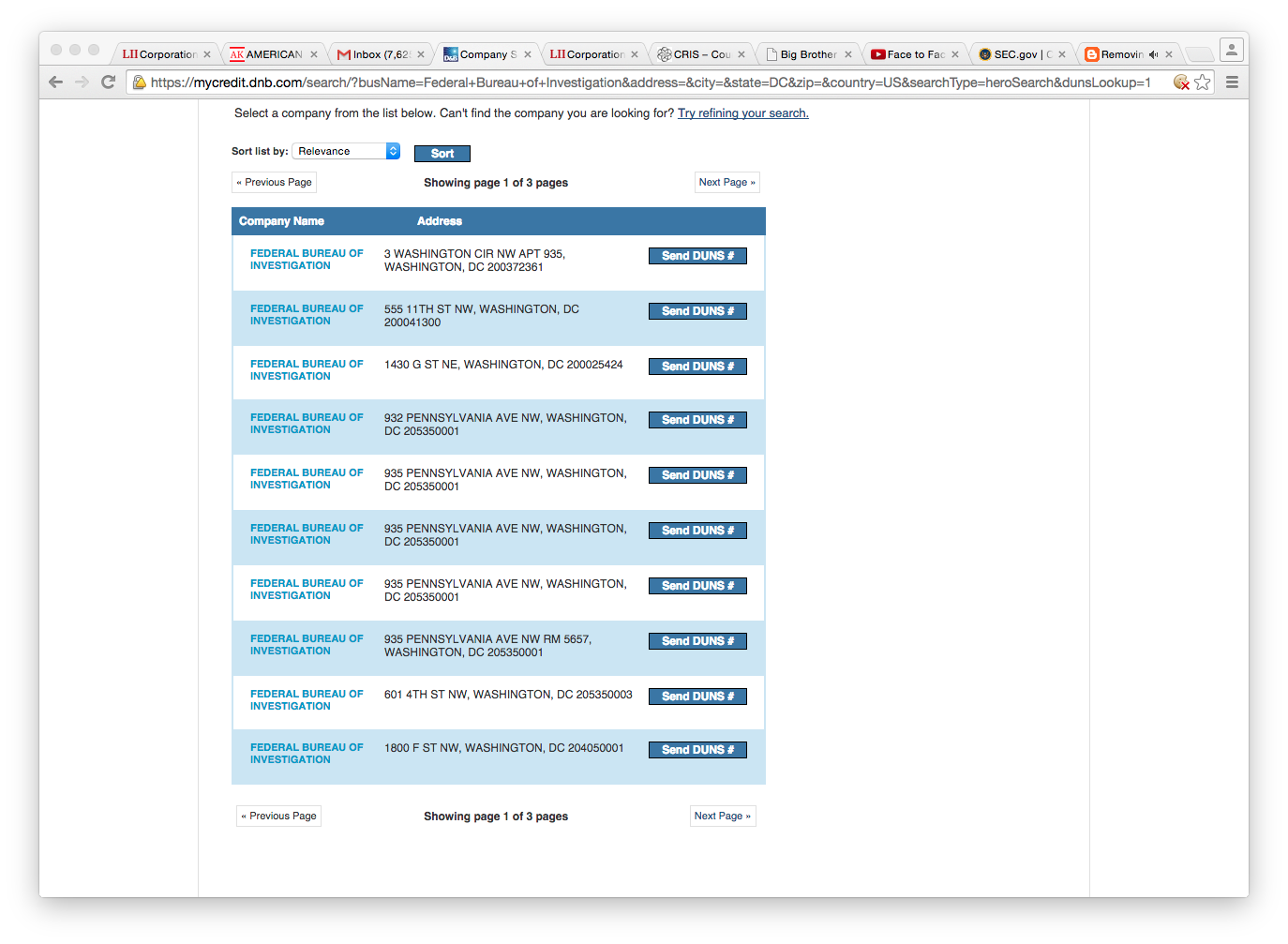
Task: Click the green macOS maximize window button
Action: click(x=94, y=50)
